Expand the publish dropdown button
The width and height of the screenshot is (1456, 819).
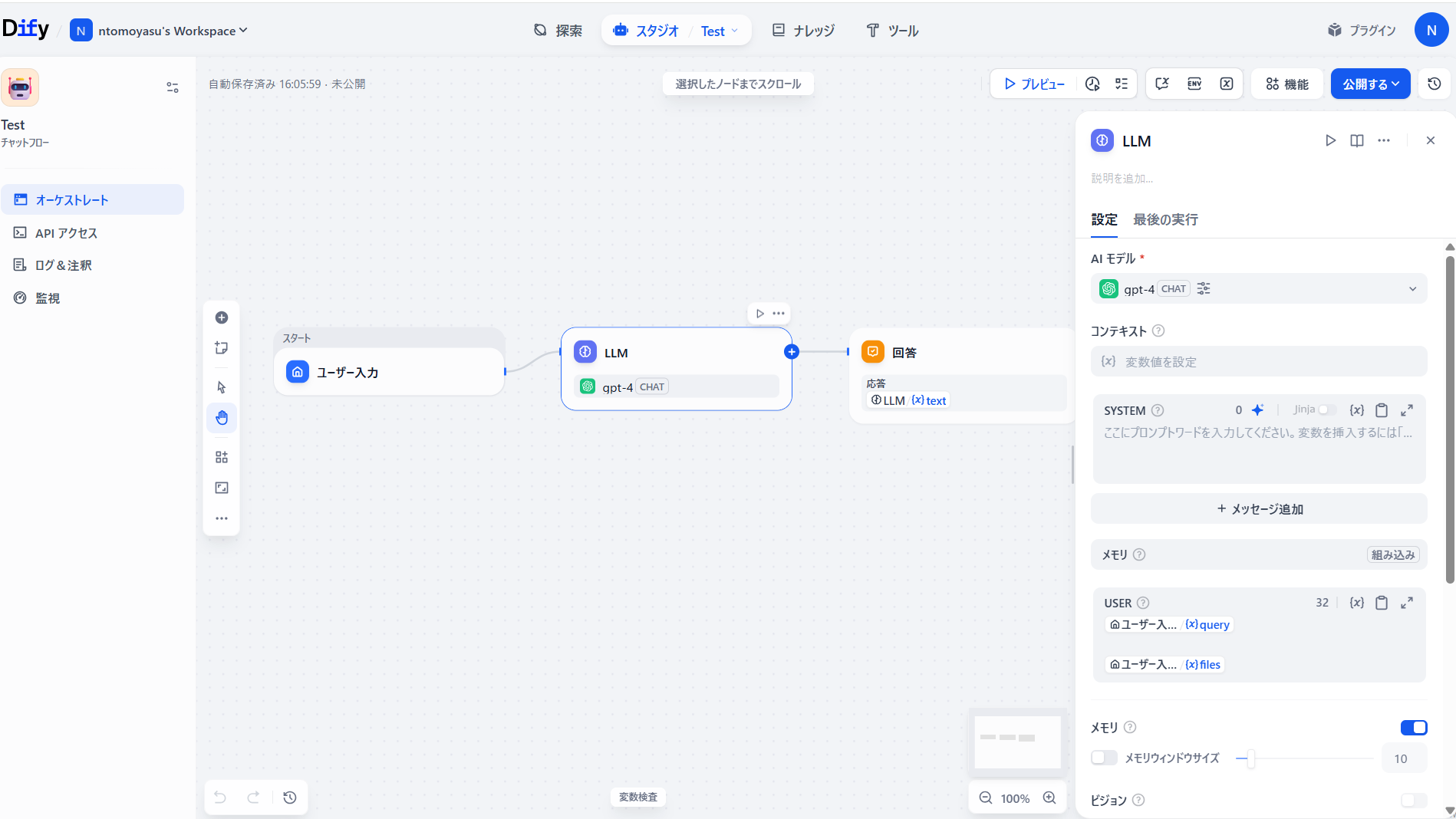pos(1370,84)
